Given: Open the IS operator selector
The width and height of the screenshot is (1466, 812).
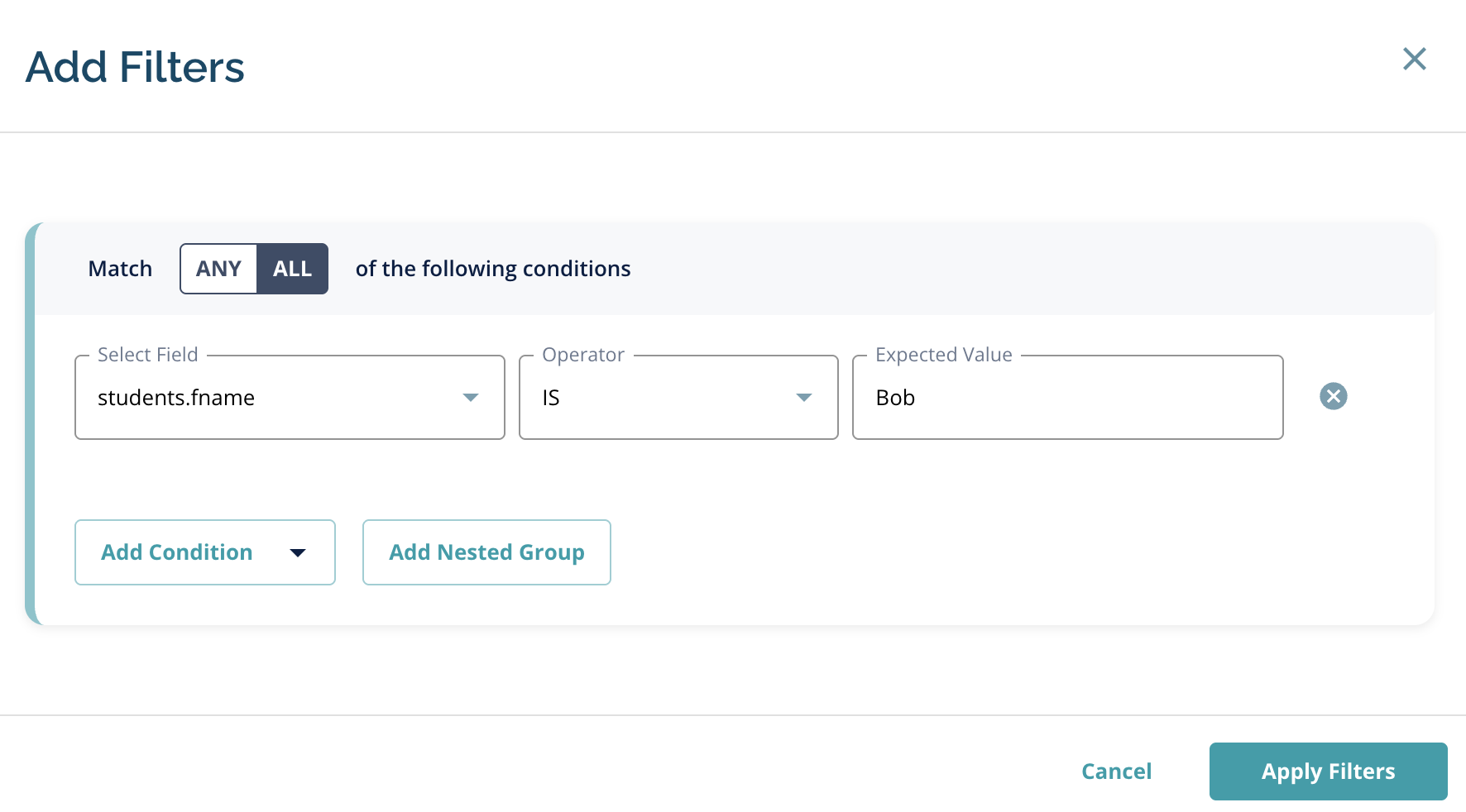Looking at the screenshot, I should [x=678, y=398].
